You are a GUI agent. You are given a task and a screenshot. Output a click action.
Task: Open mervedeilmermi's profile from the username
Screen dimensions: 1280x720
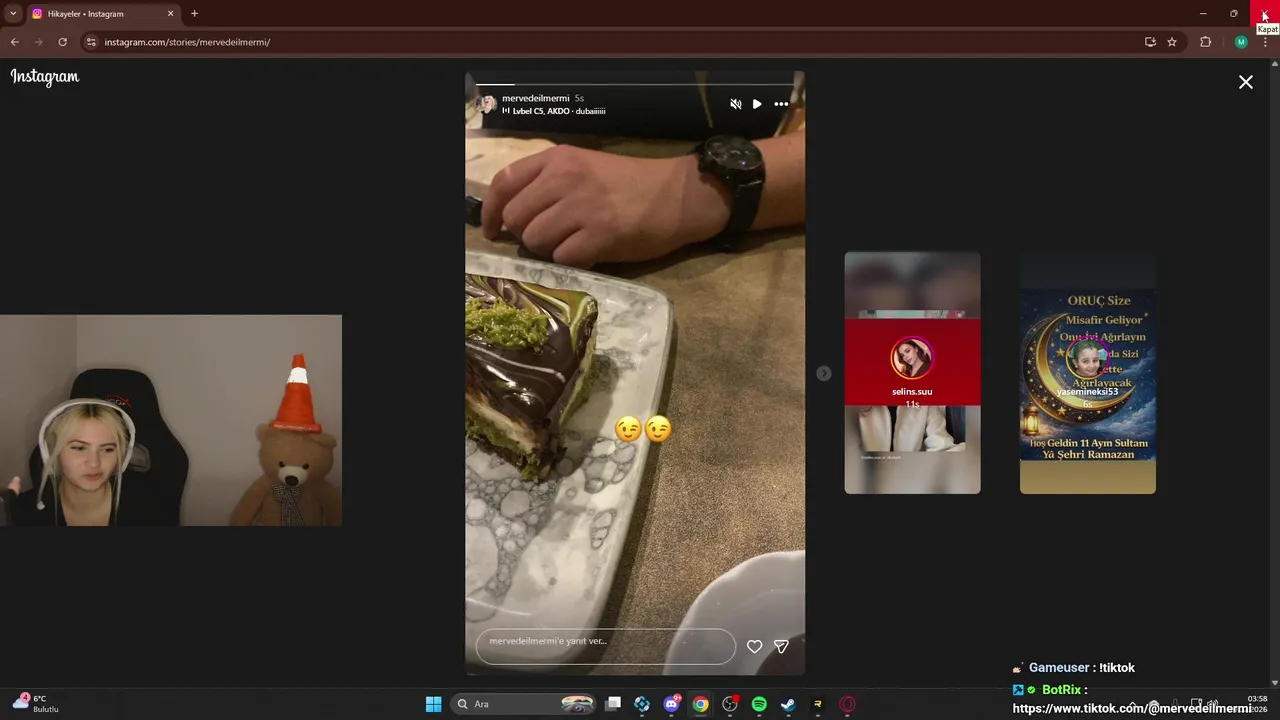[536, 98]
